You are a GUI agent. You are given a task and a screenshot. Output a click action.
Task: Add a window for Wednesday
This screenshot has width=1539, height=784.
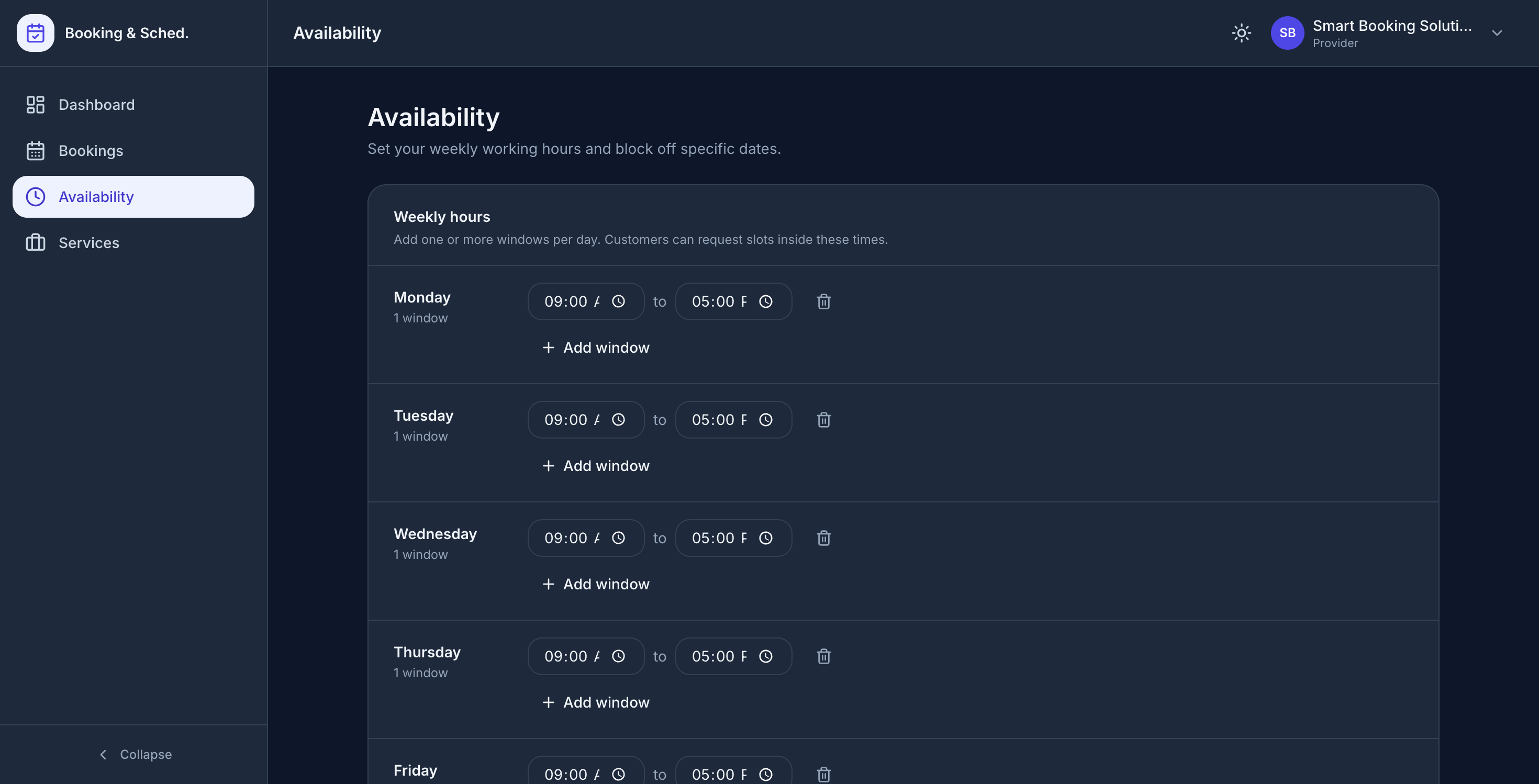pos(595,584)
